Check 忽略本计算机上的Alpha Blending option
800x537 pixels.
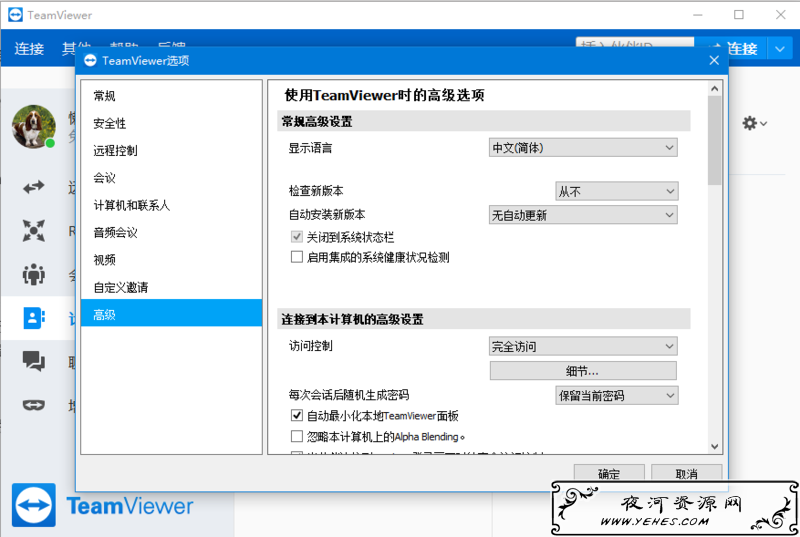coord(296,436)
